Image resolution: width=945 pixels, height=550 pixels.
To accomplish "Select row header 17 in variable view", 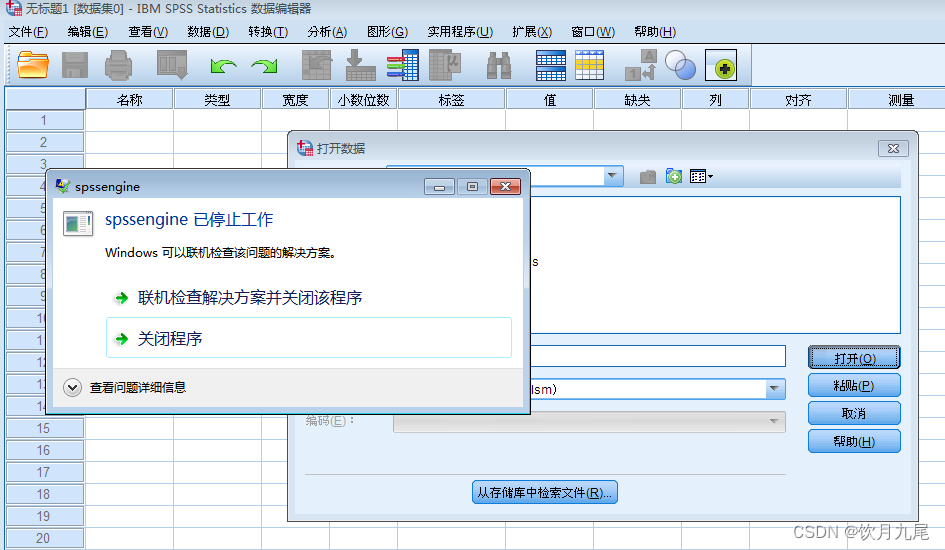I will [x=45, y=472].
